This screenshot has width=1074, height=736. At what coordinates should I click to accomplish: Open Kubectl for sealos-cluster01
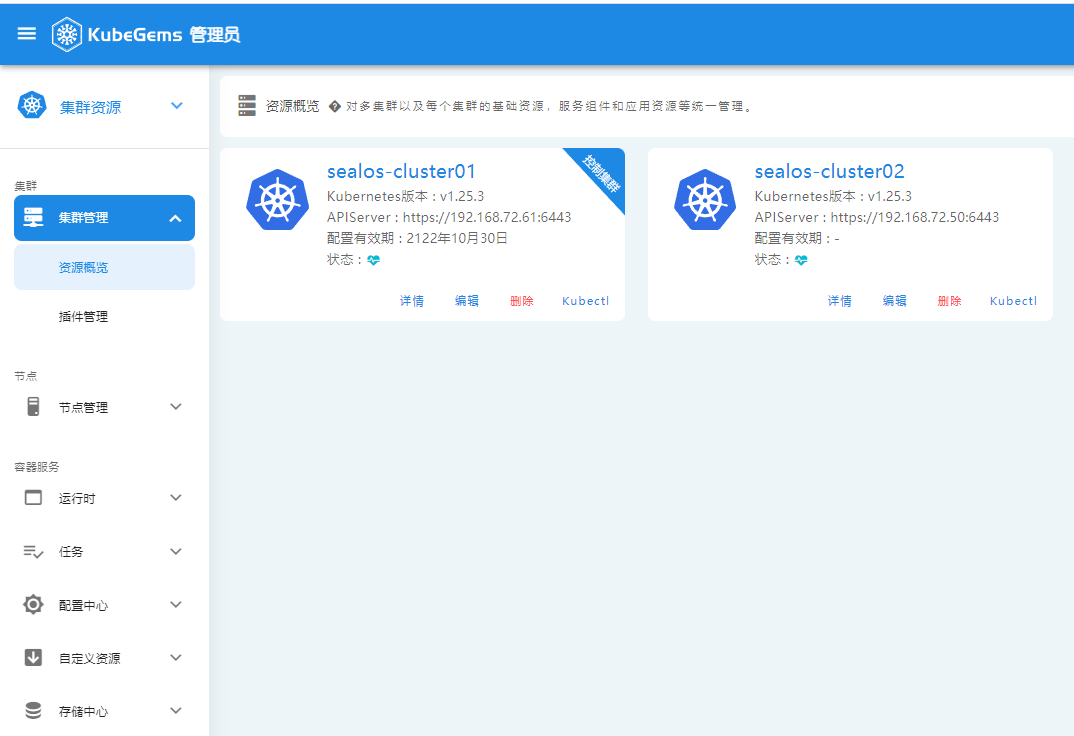point(585,301)
